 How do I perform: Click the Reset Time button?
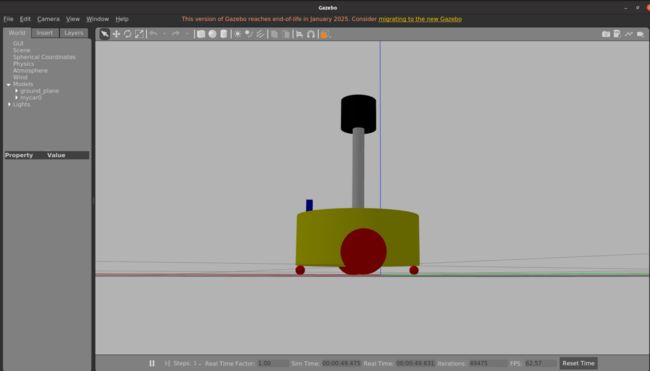578,363
